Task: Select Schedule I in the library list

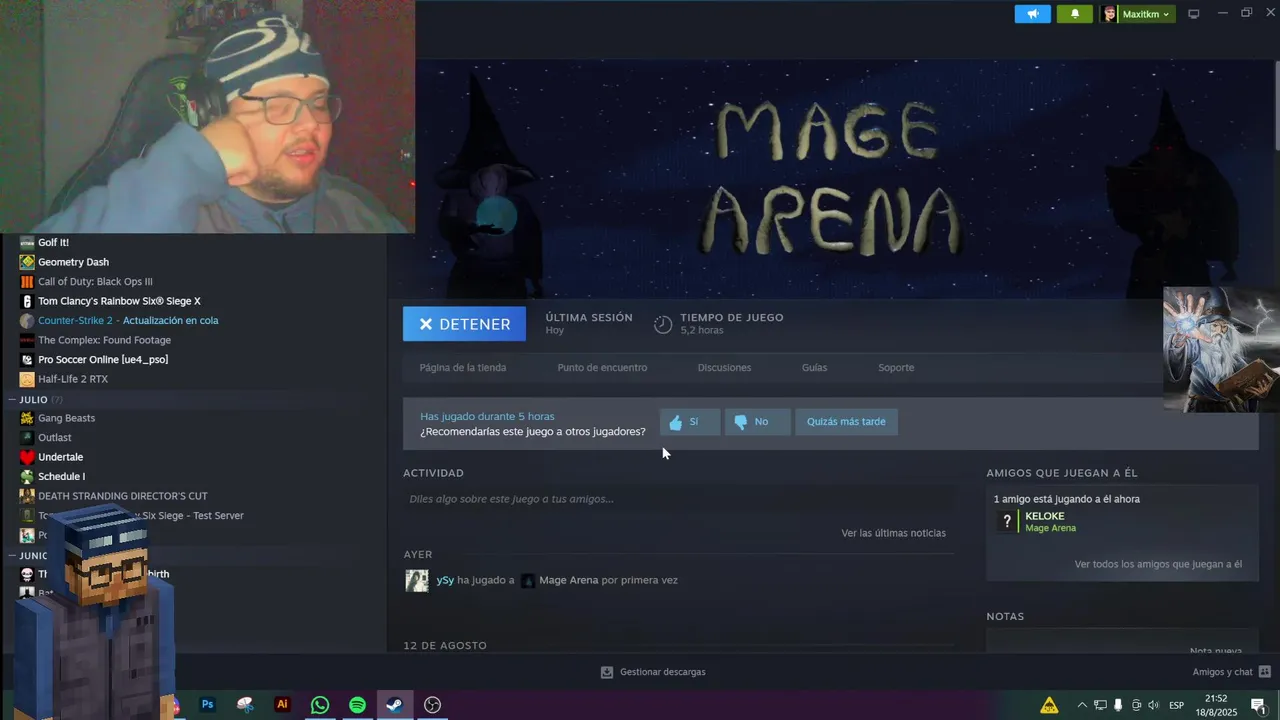Action: 61,477
